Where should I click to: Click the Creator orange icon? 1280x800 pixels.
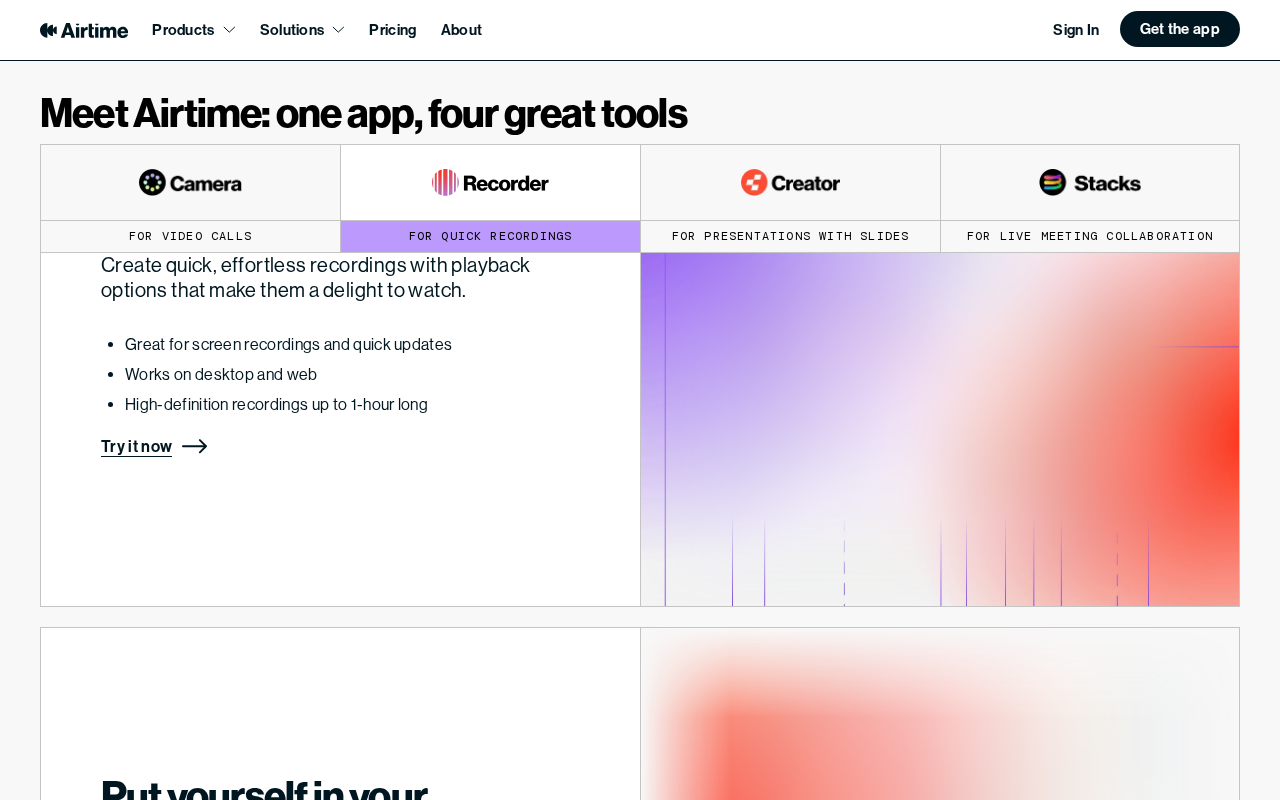pyautogui.click(x=754, y=182)
